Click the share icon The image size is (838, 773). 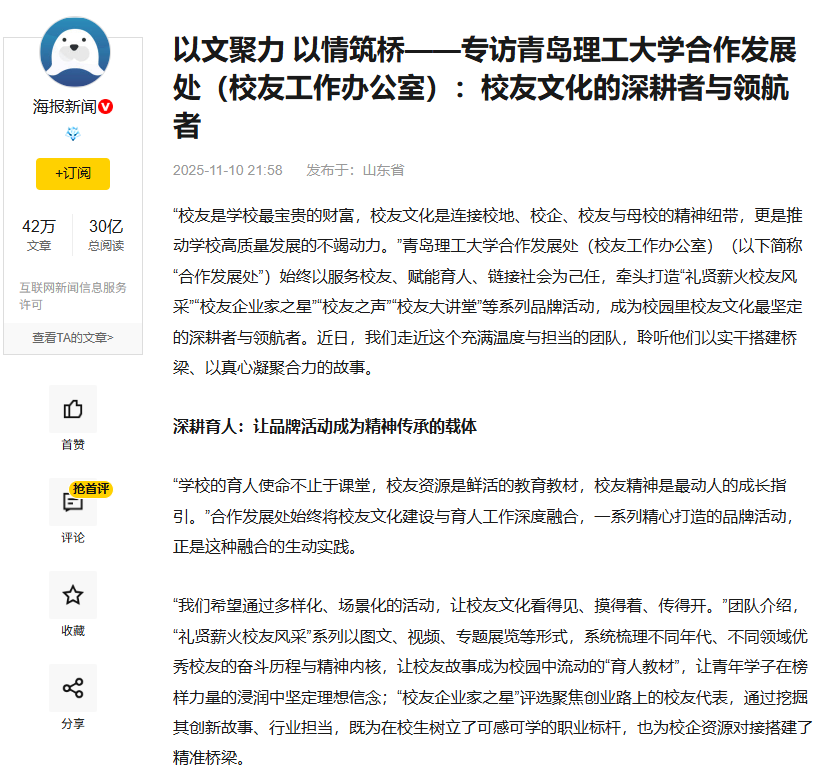point(73,688)
